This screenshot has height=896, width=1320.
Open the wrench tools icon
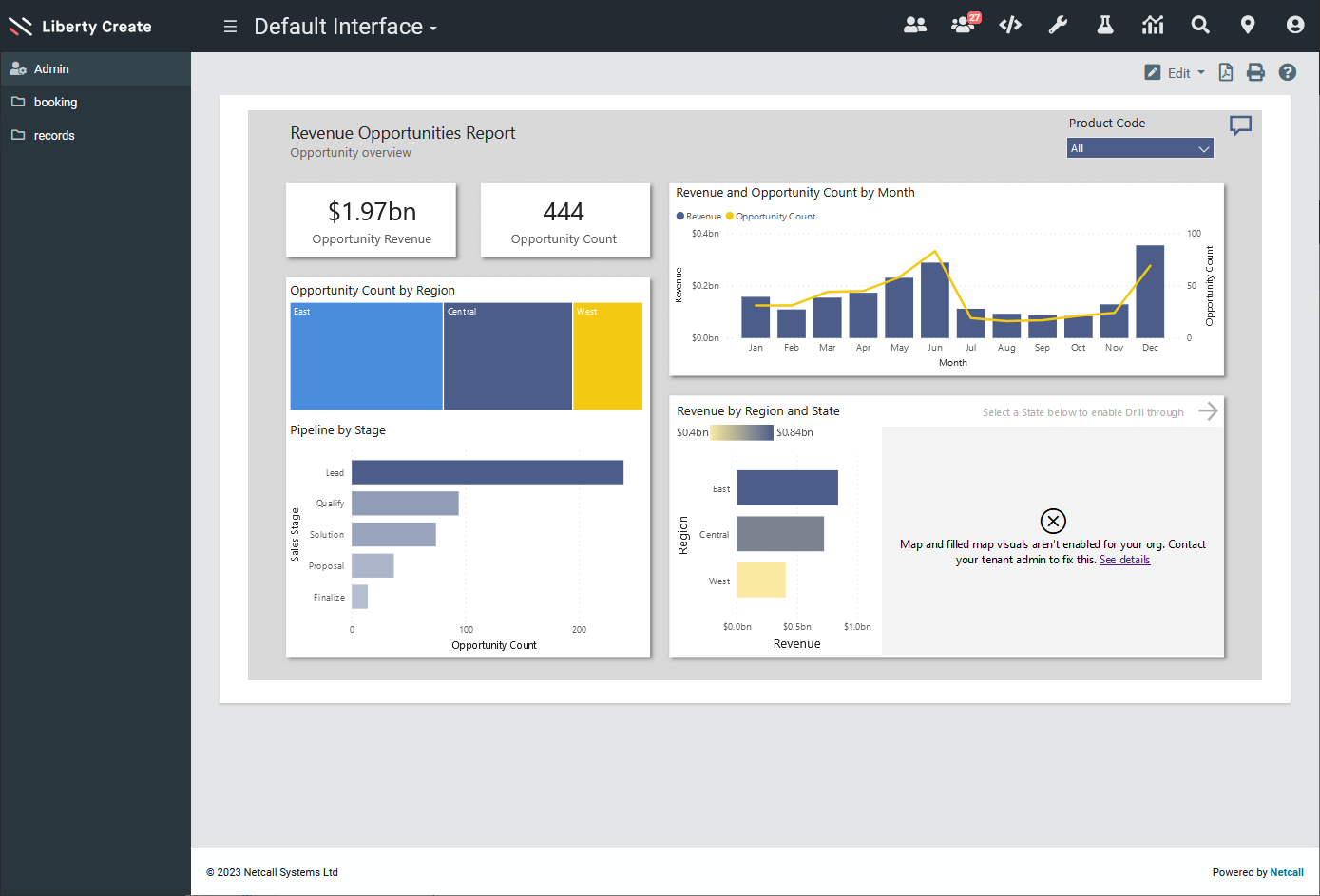(x=1058, y=26)
